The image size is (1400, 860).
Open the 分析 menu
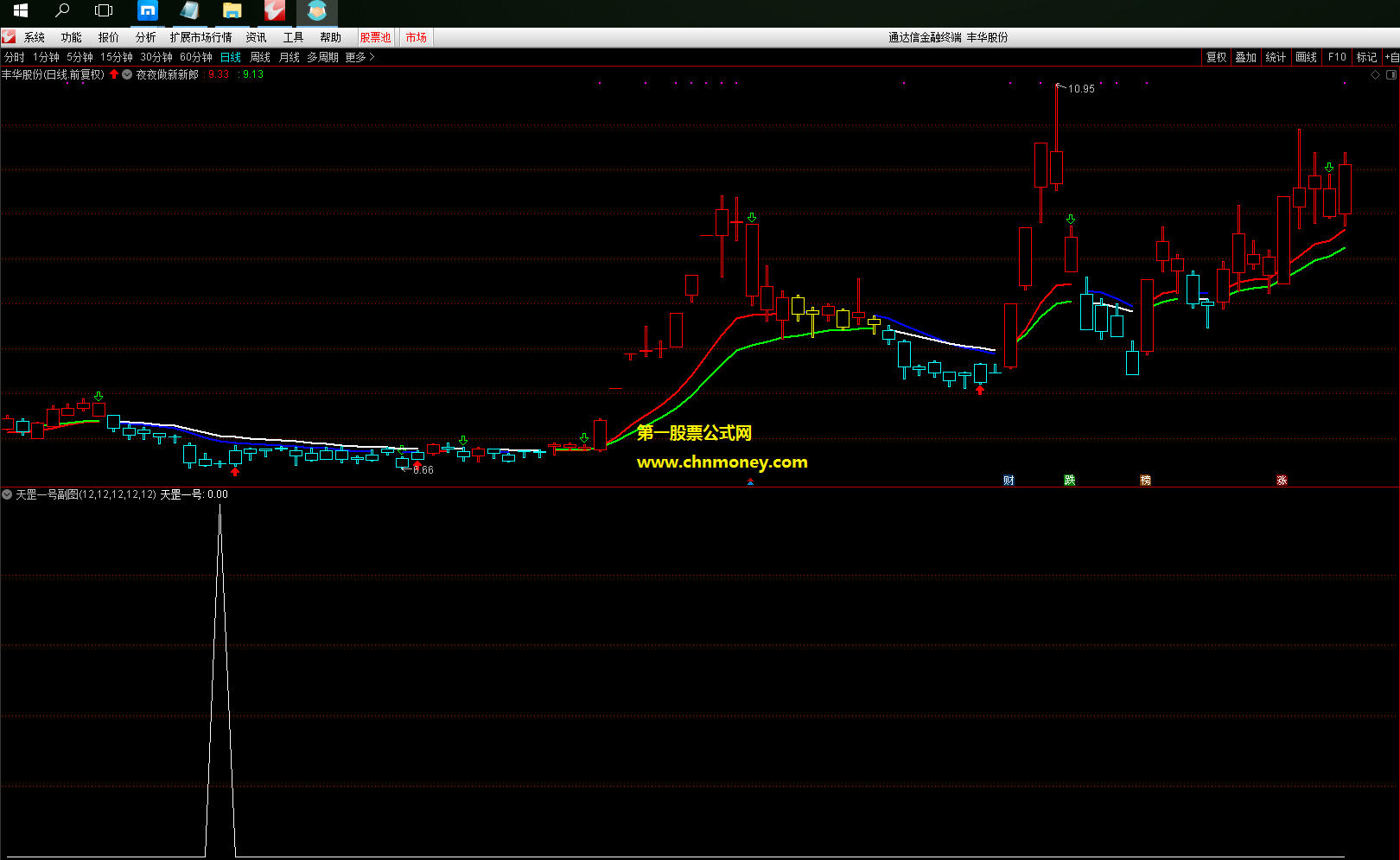(146, 37)
